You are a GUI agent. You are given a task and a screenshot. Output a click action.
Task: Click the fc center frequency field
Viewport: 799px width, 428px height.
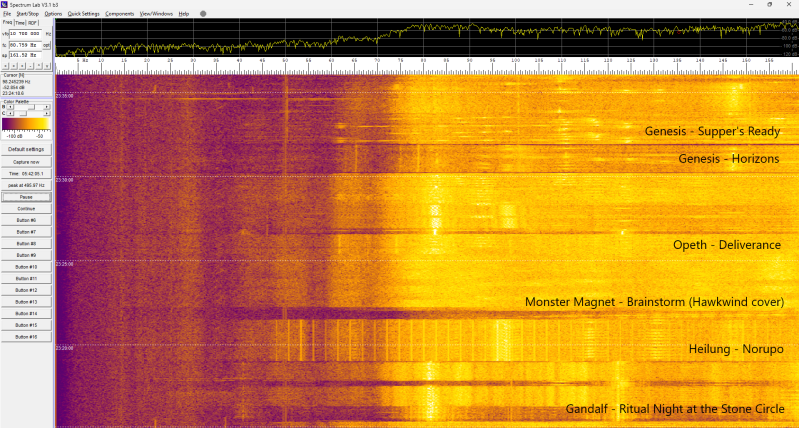point(25,45)
